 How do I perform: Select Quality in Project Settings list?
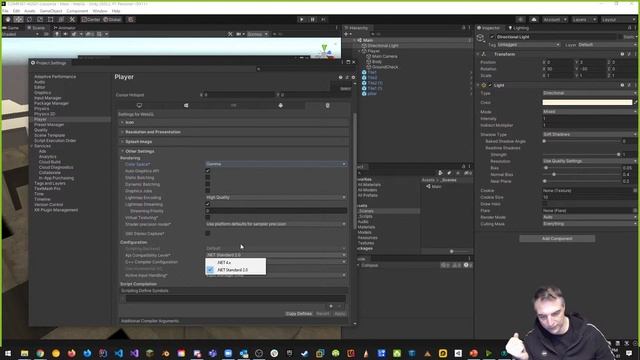[x=41, y=130]
